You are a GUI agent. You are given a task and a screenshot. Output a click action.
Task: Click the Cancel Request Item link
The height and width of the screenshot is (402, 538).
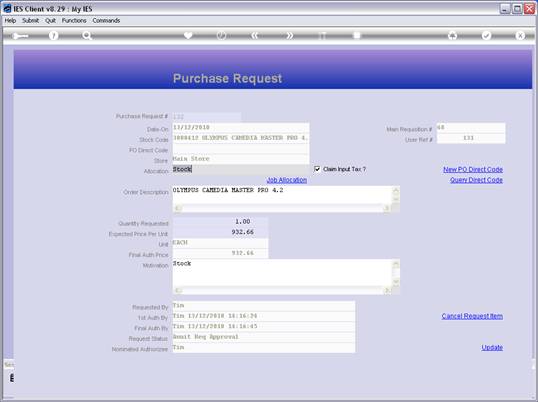[472, 316]
